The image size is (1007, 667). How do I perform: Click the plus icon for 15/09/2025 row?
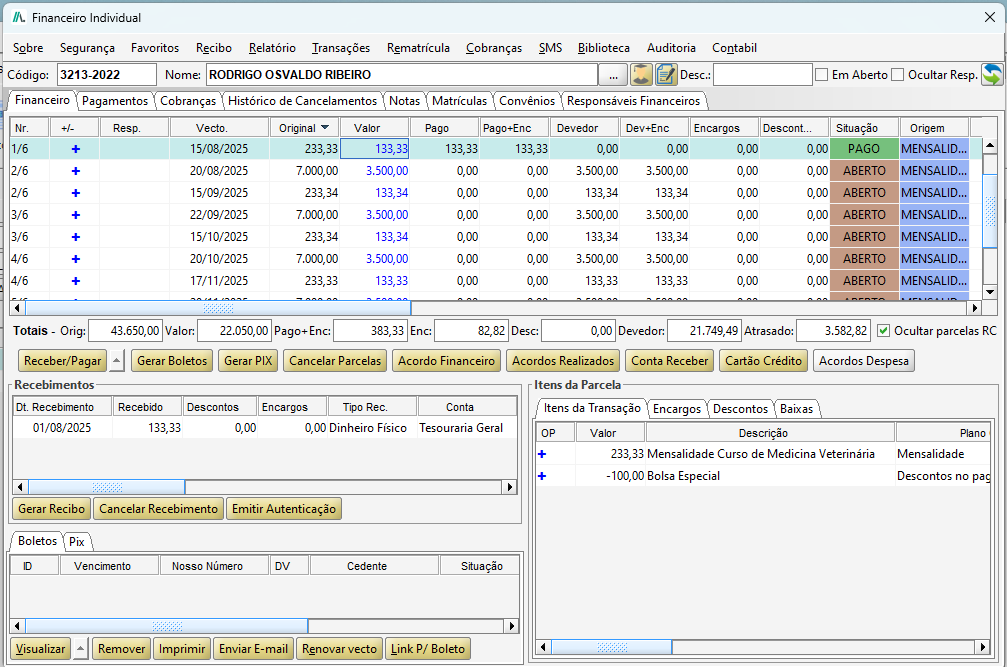tap(76, 193)
